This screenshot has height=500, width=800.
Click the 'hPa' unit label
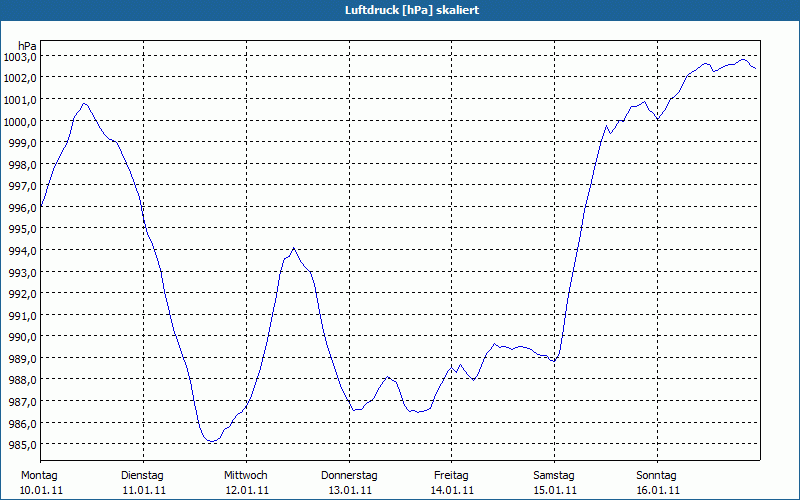click(x=28, y=46)
